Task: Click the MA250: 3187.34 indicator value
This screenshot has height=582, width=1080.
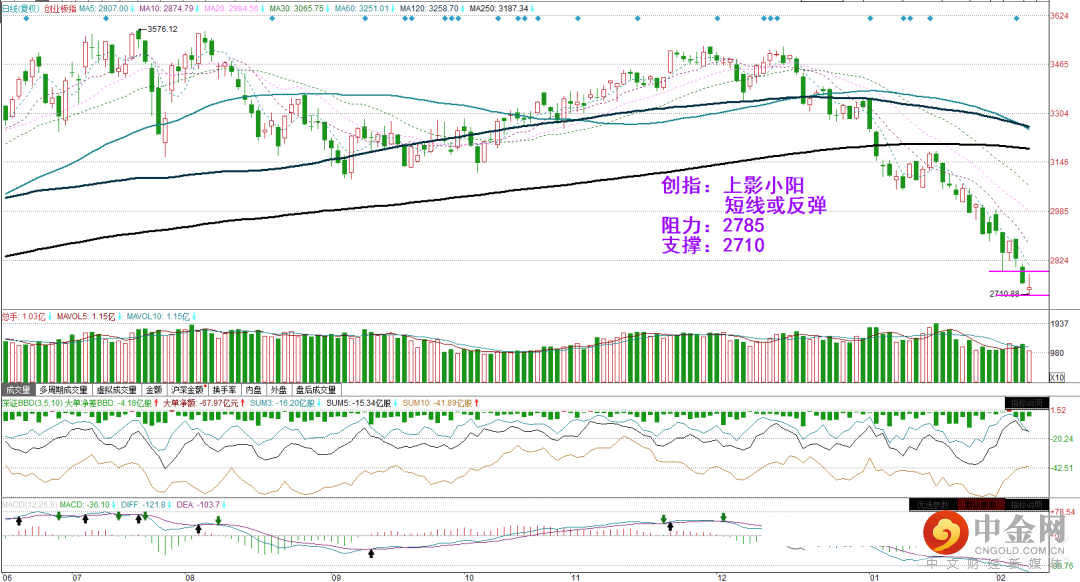Action: [499, 8]
